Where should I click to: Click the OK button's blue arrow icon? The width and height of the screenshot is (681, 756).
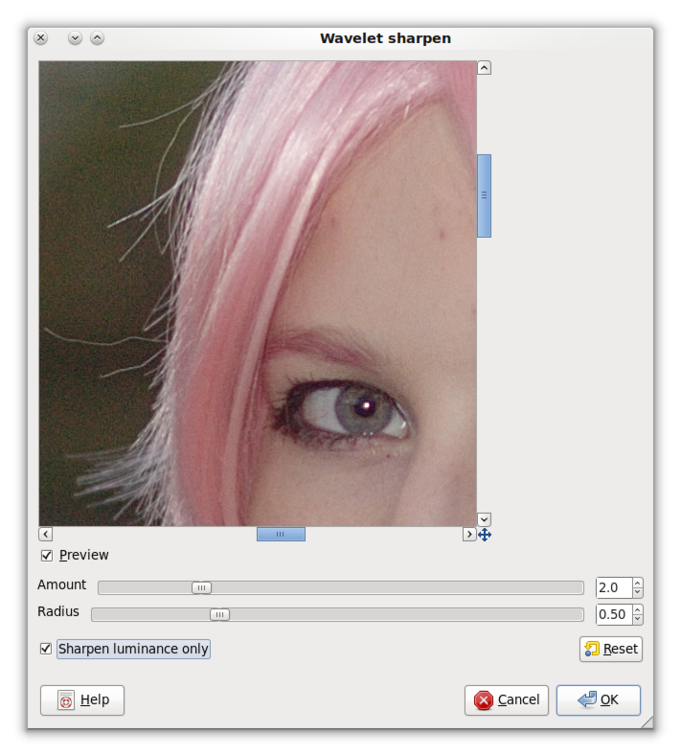pos(587,699)
